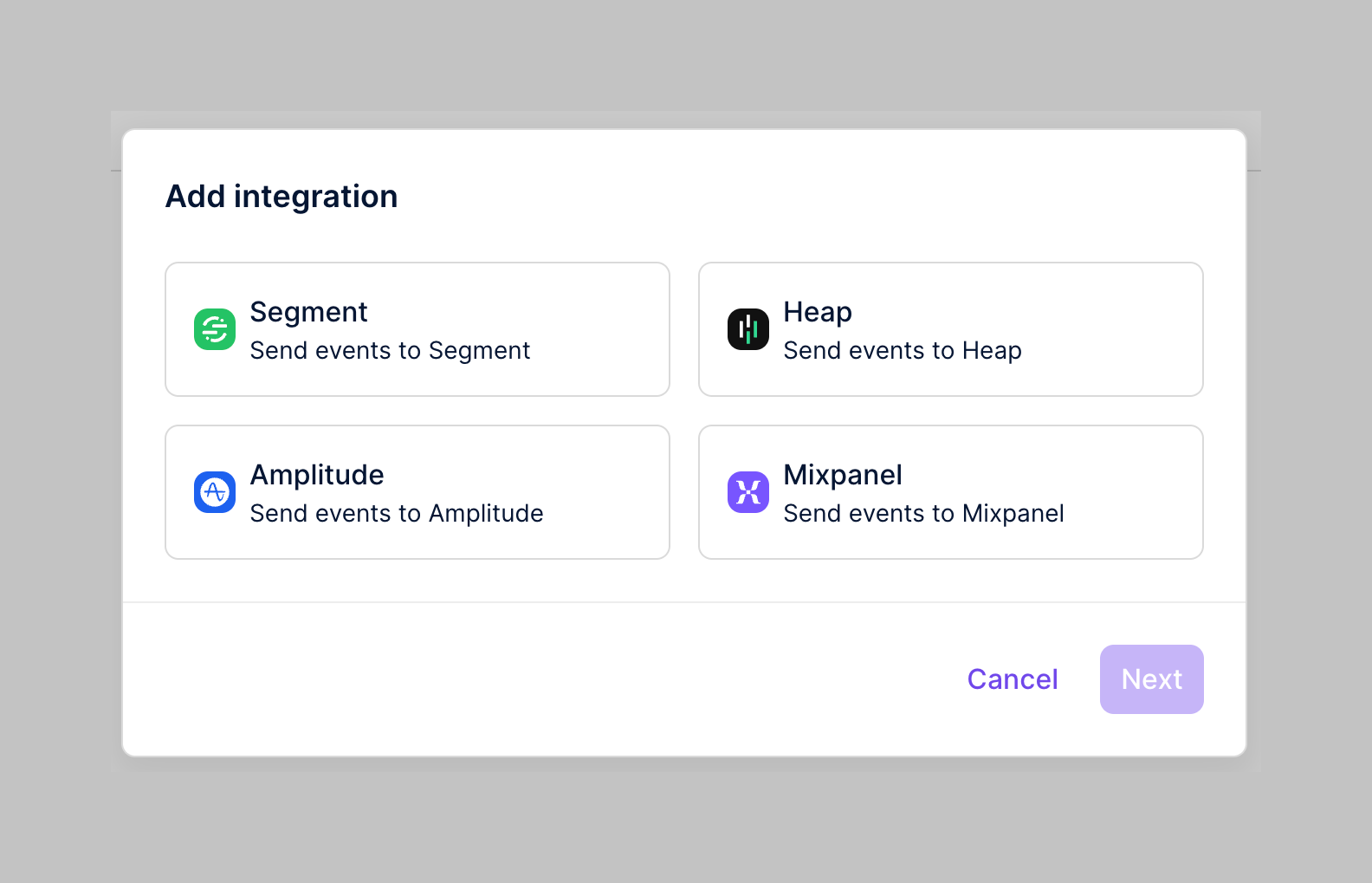
Task: Click the "Send events to Heap" description
Action: [902, 351]
